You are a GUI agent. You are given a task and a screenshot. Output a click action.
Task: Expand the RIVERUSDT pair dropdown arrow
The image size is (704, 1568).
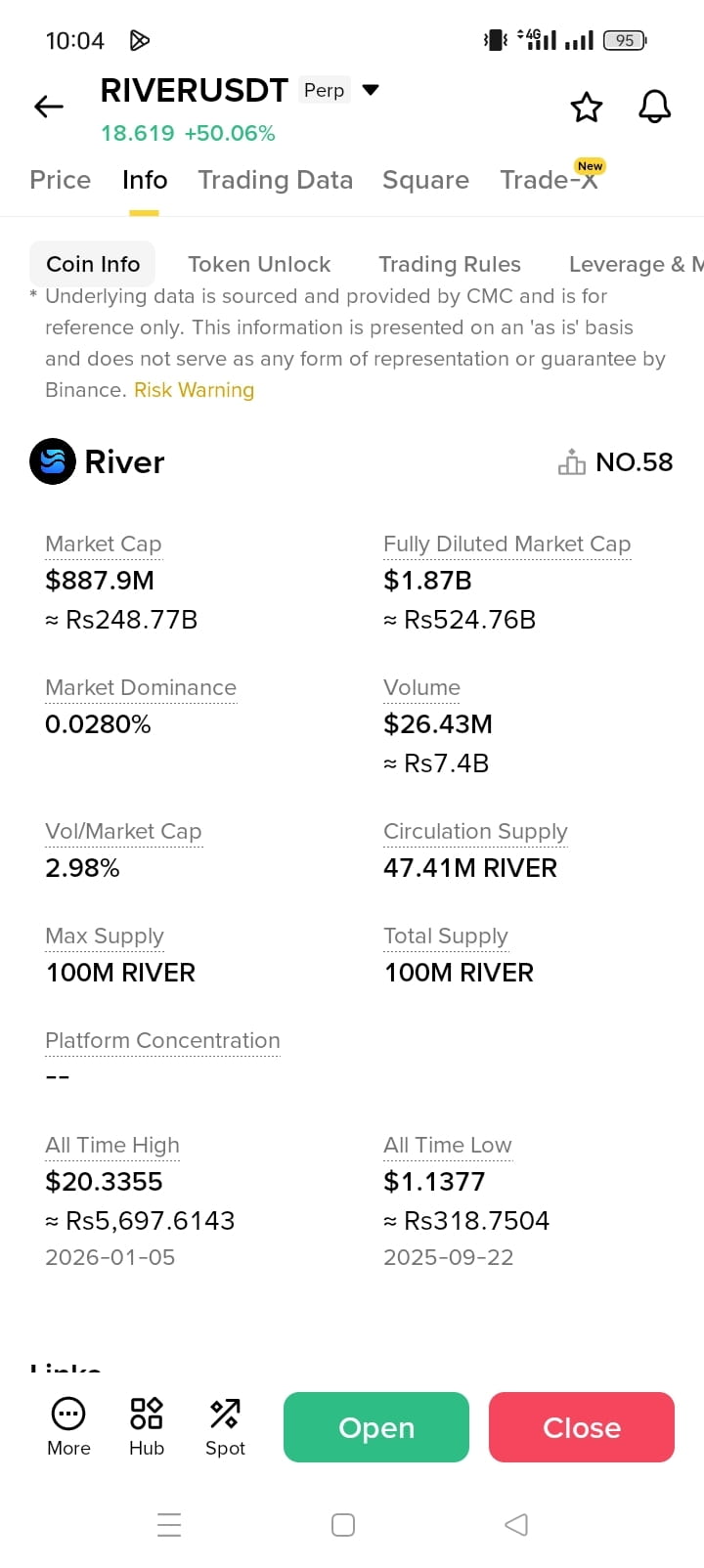pos(371,90)
